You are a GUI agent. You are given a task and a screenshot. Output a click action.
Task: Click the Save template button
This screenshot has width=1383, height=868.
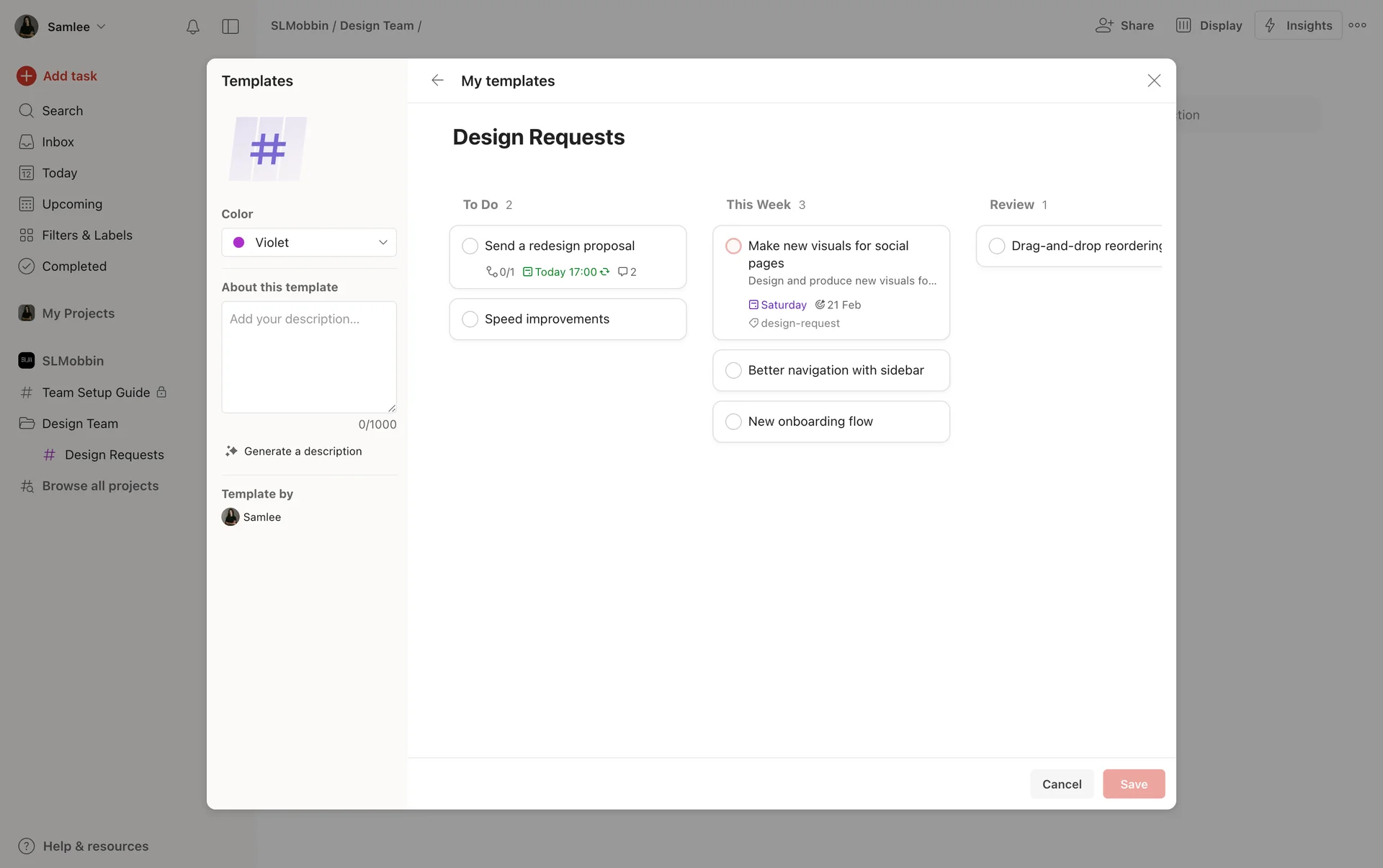[x=1133, y=784]
